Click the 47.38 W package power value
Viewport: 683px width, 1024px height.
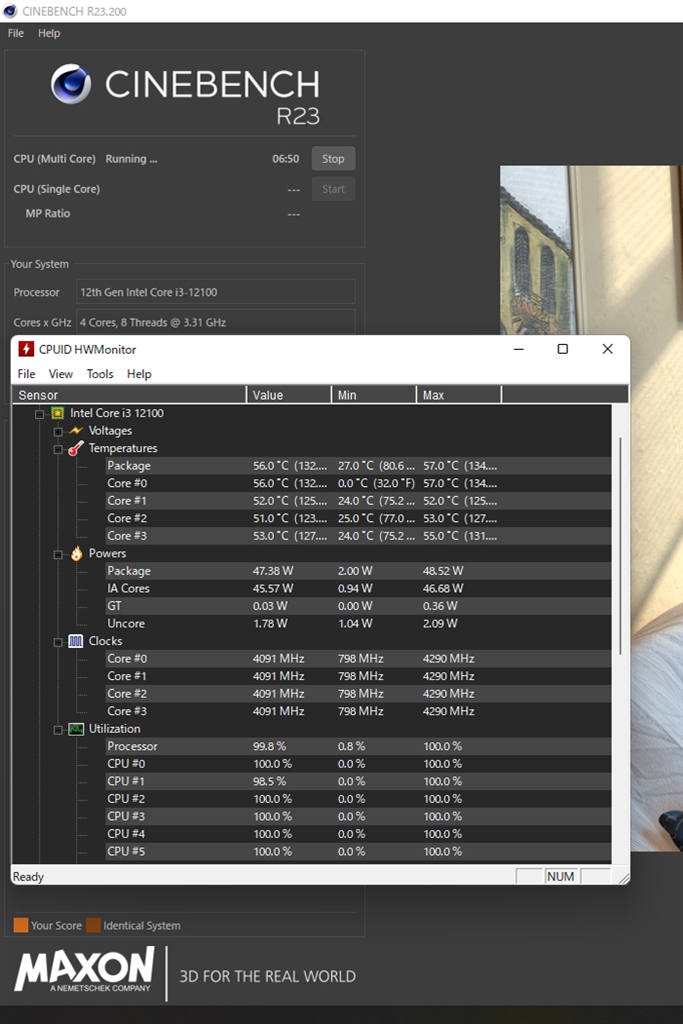273,571
